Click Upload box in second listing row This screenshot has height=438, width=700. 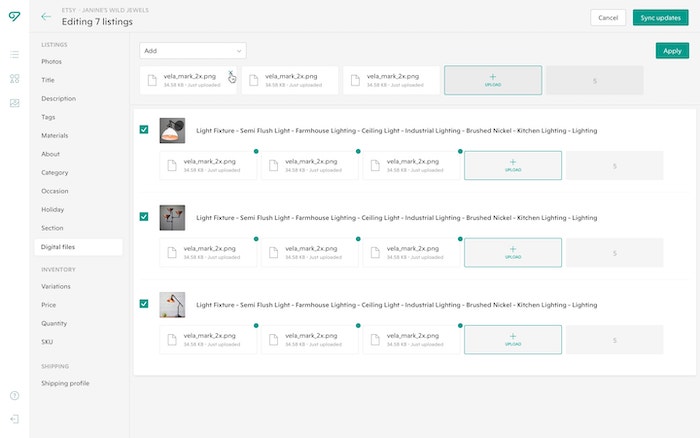click(x=513, y=253)
